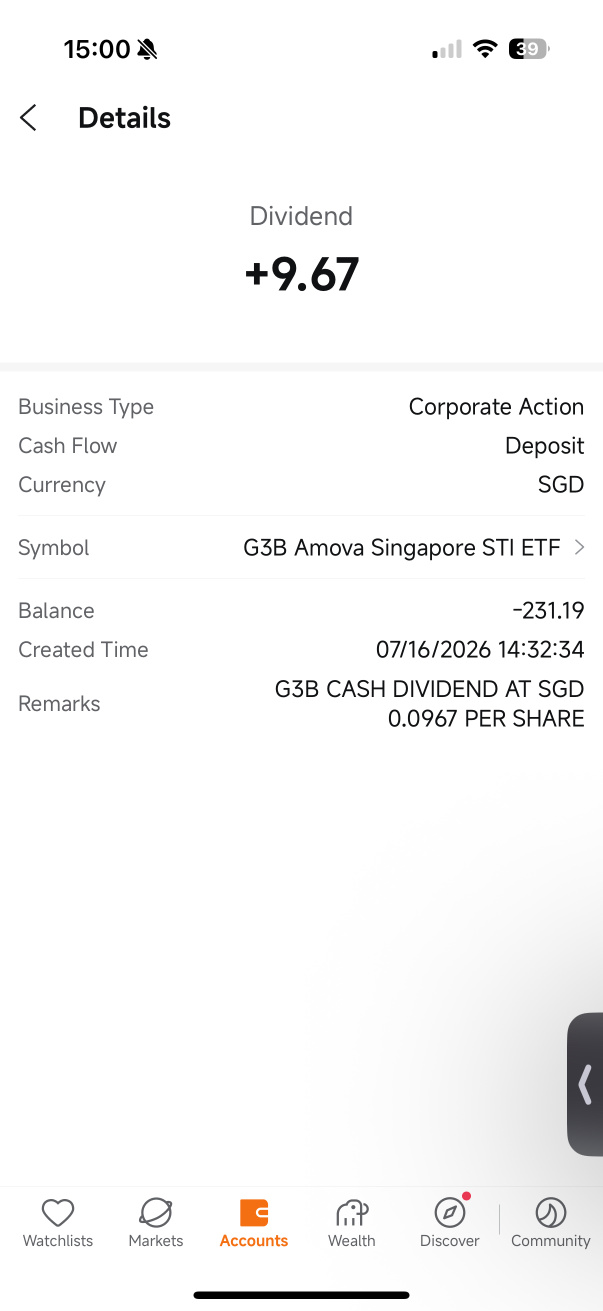
Task: Open Markets via the planet icon
Action: click(x=156, y=1213)
